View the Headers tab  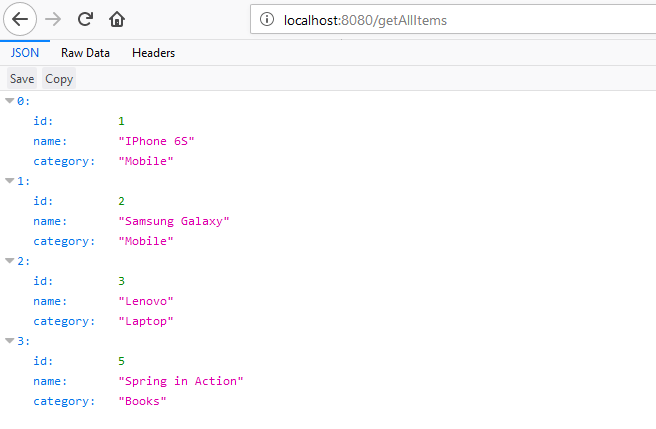point(153,53)
